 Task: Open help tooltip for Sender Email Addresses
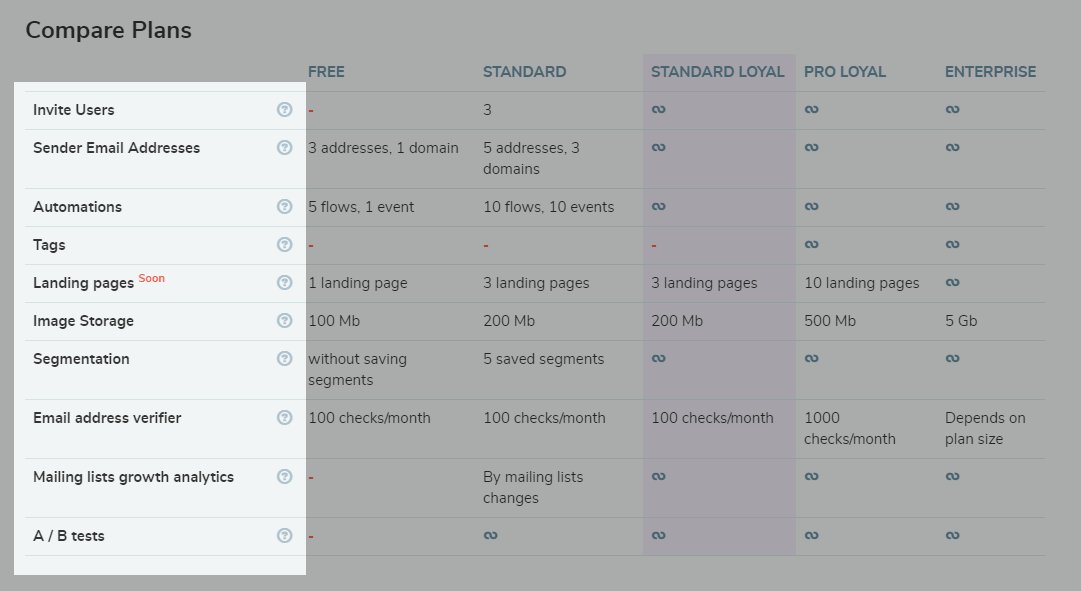point(284,148)
